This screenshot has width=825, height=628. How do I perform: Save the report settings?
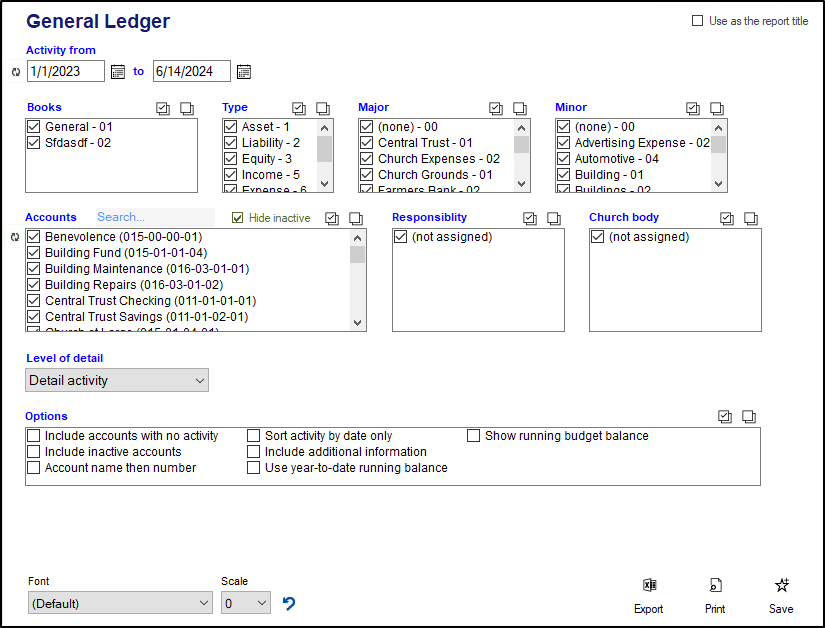[781, 595]
